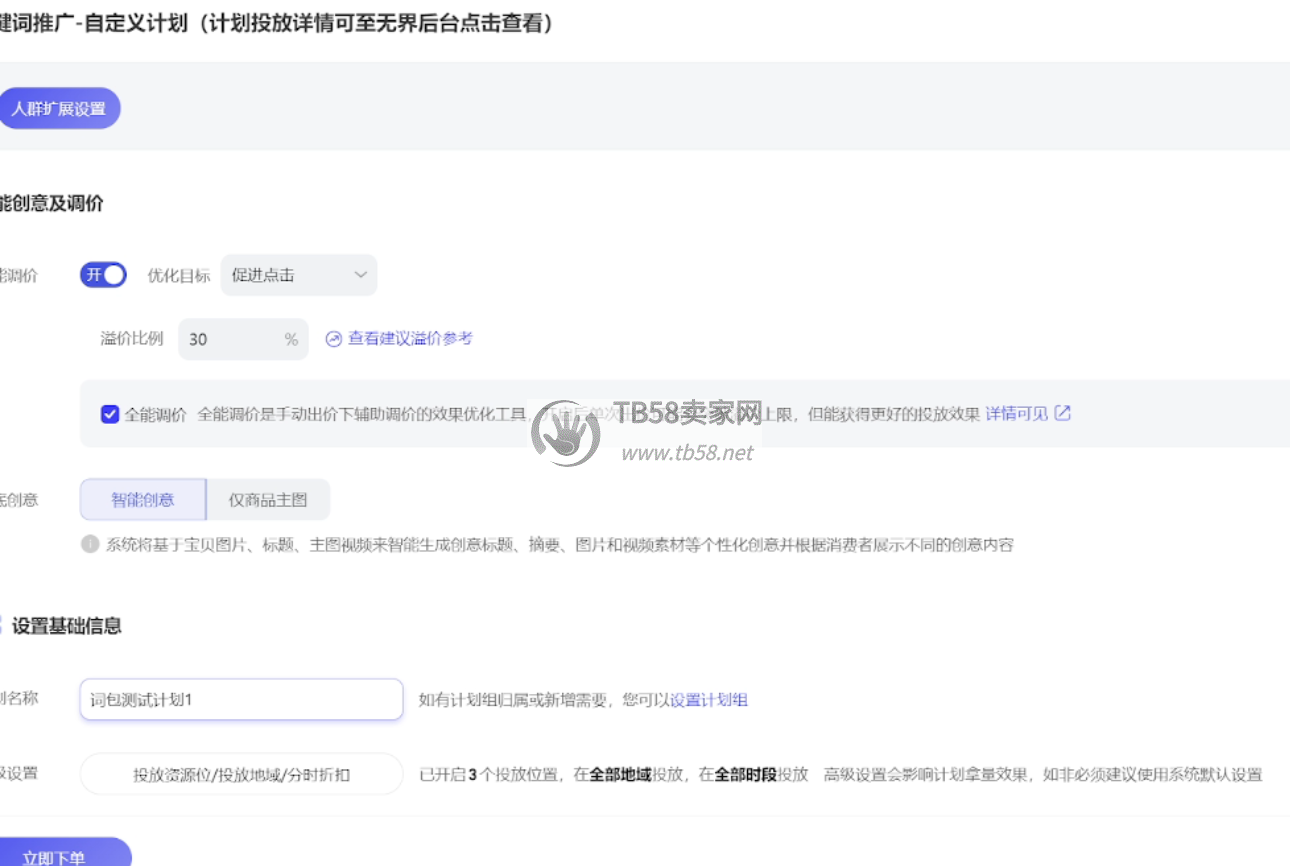Open the 查看建议溢价参考 link

(410, 339)
